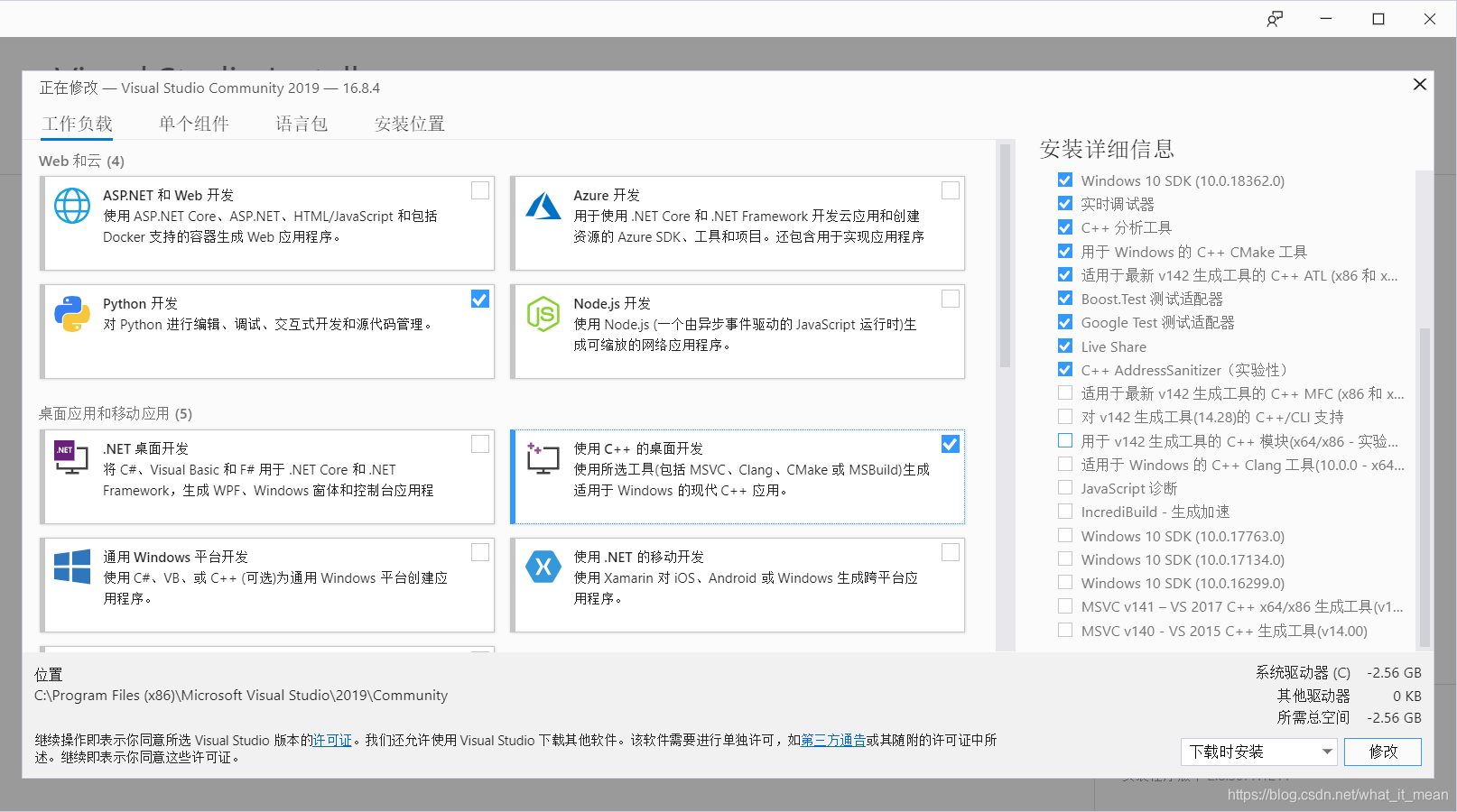Check the v142 C++ modules option
The image size is (1457, 812).
1065,441
